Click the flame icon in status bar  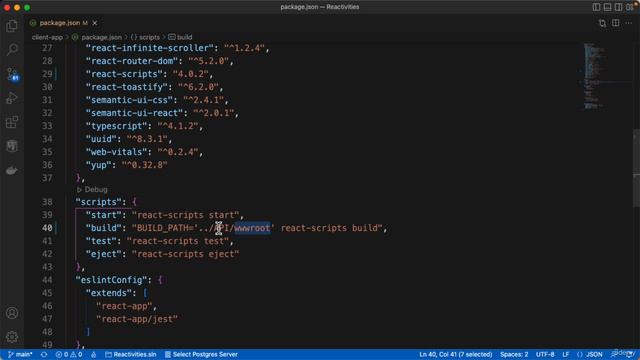93,354
